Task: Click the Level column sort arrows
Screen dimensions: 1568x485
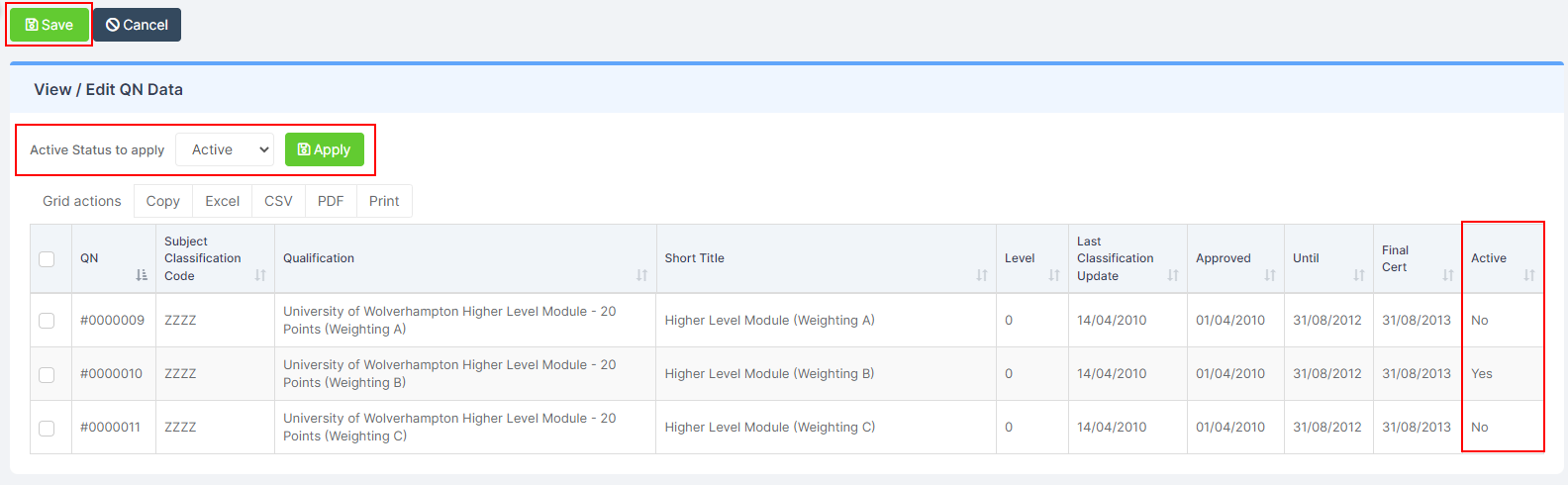Action: (1054, 275)
